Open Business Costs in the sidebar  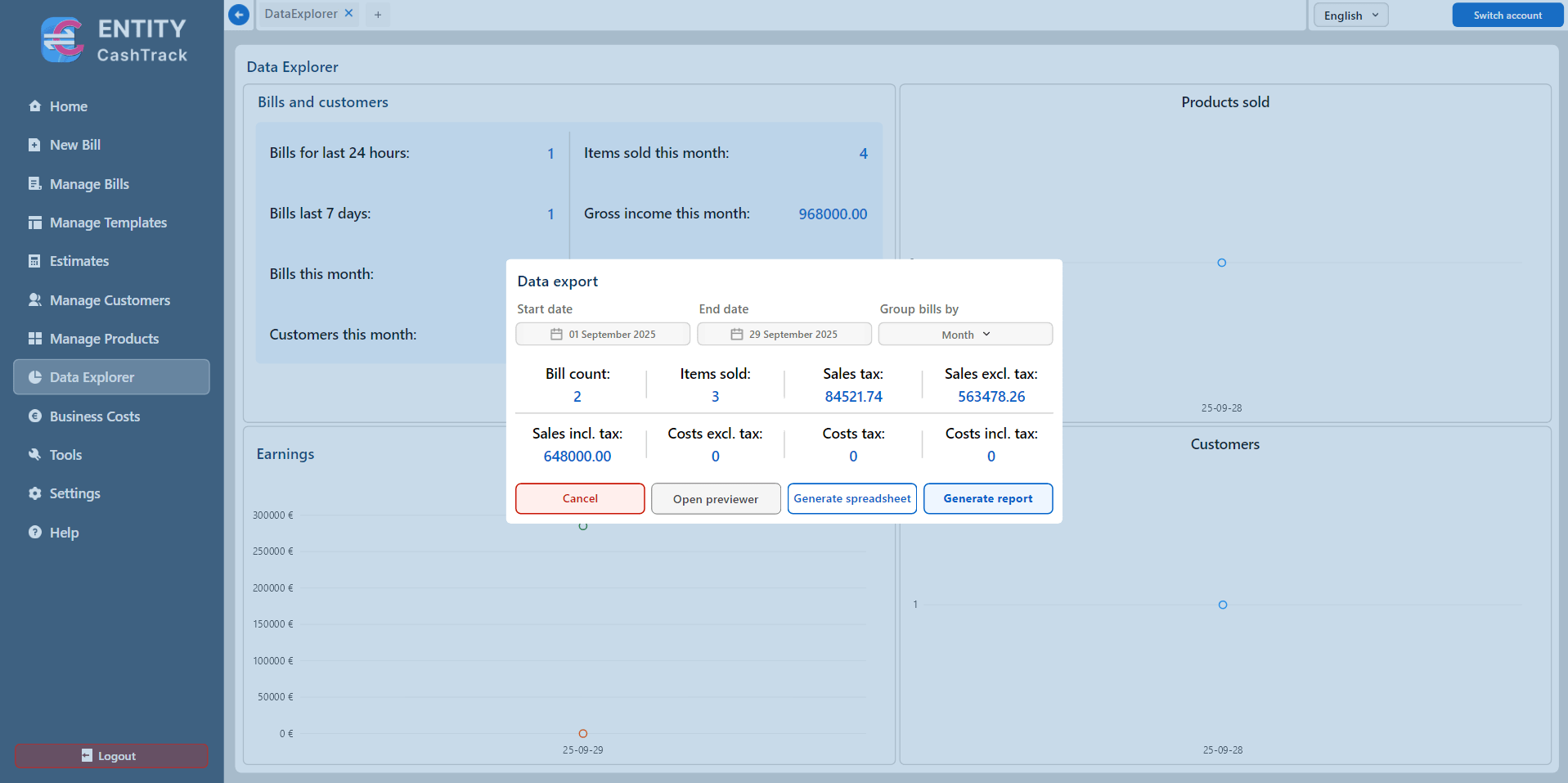coord(95,416)
